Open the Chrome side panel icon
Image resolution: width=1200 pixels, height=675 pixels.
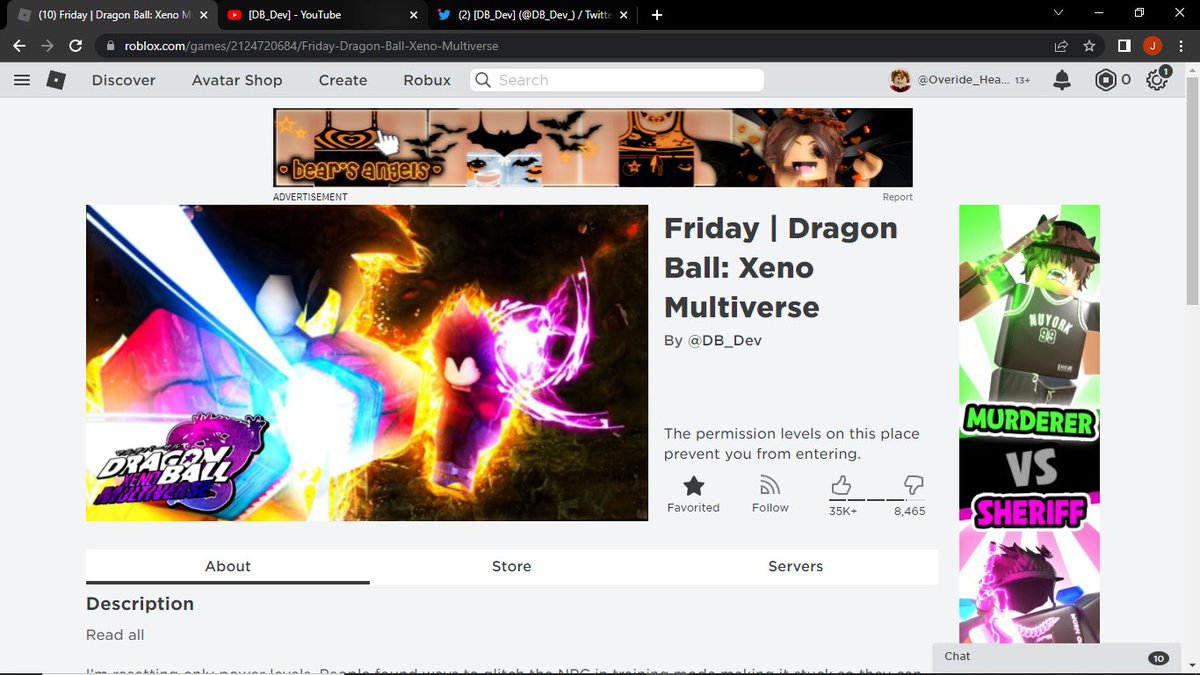coord(1124,46)
